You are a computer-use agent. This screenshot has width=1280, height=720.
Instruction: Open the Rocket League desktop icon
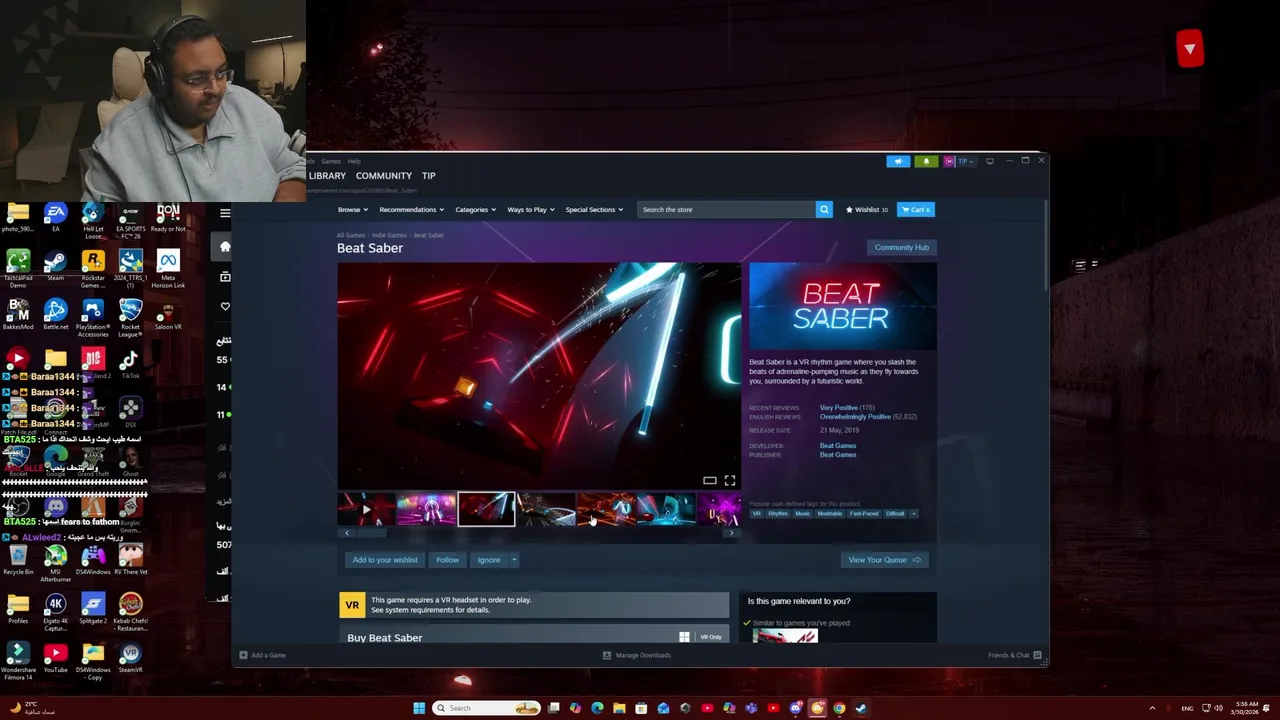coord(130,318)
